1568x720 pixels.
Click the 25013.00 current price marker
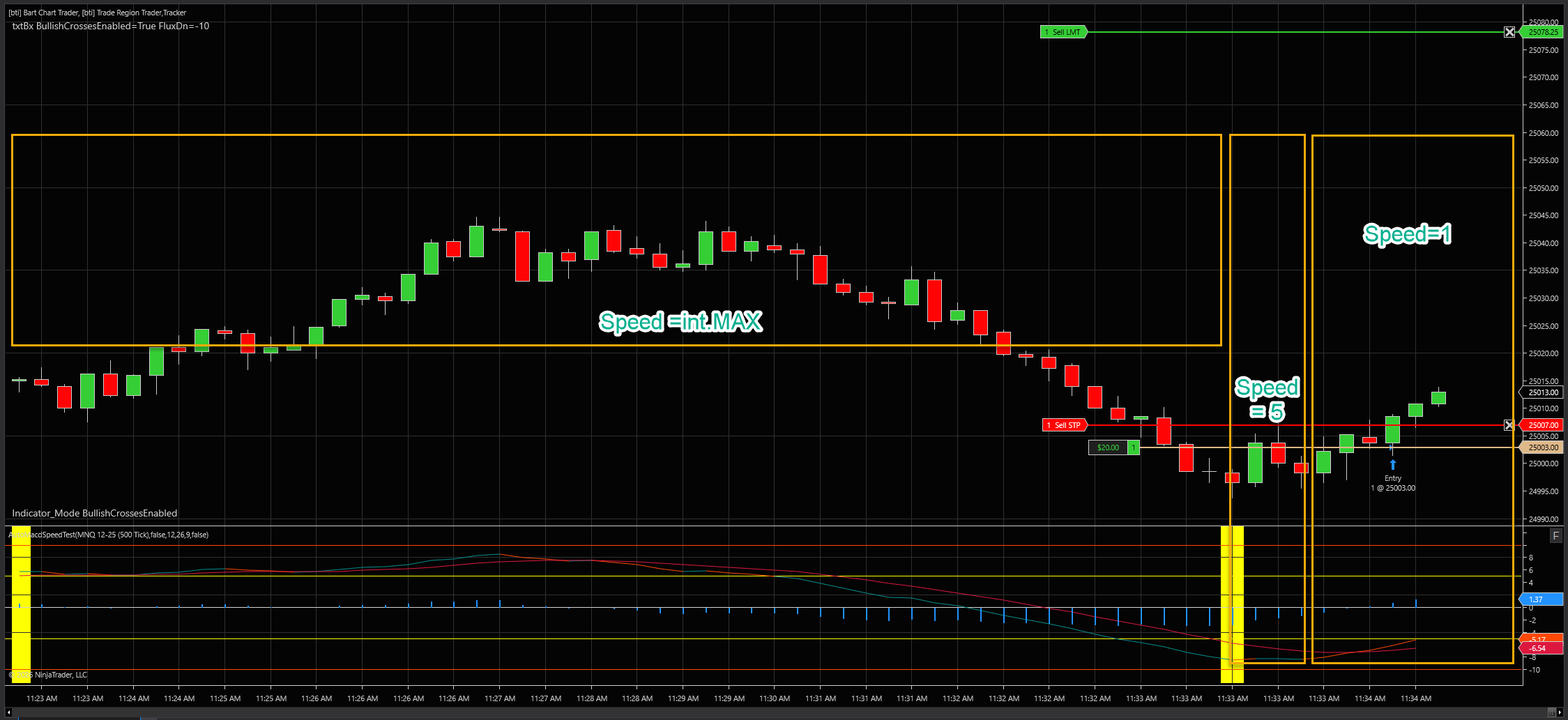pyautogui.click(x=1543, y=392)
